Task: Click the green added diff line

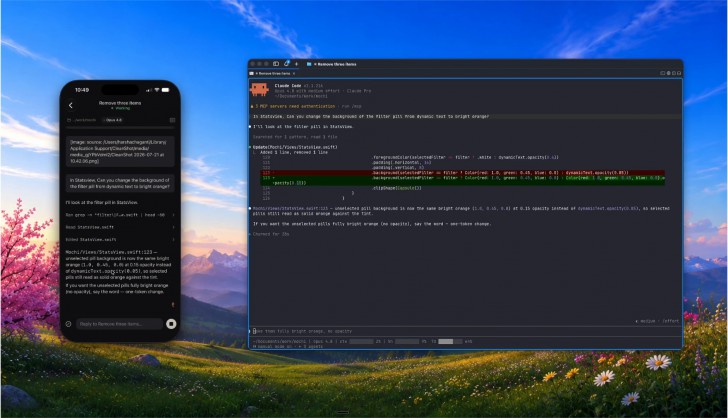Action: click(x=462, y=180)
